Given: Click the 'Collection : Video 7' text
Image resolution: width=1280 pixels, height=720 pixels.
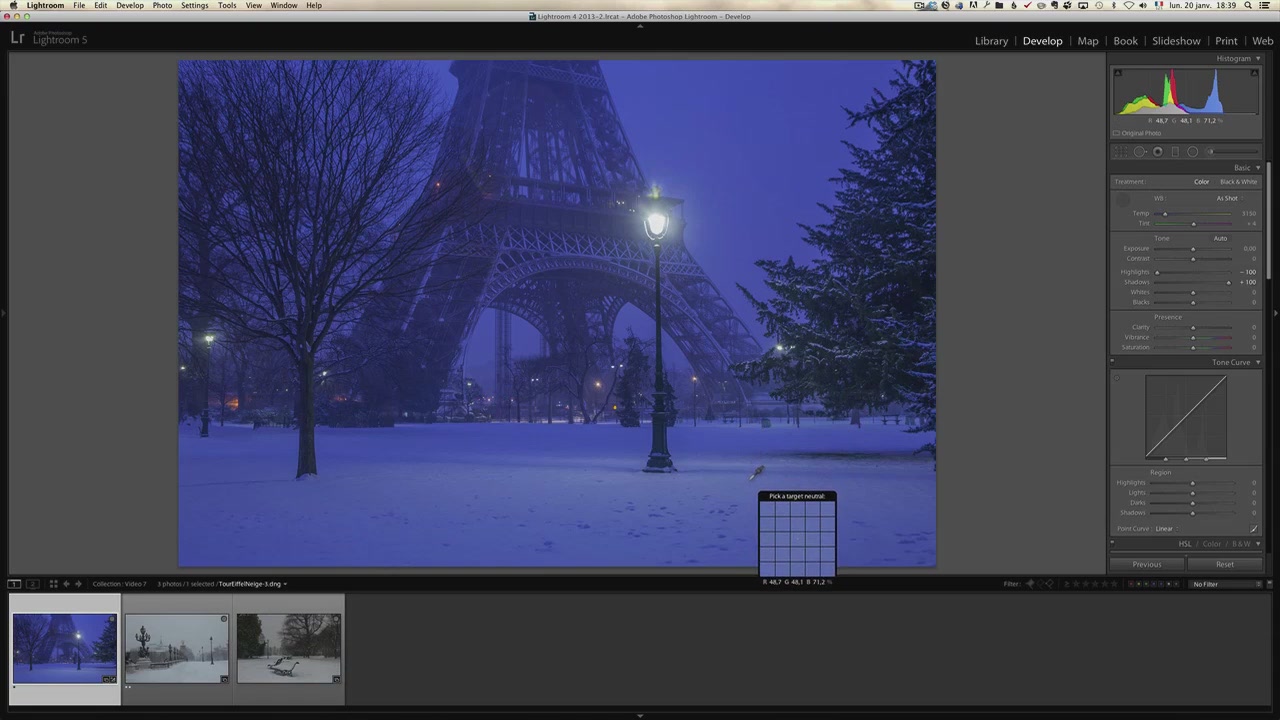Looking at the screenshot, I should (119, 584).
